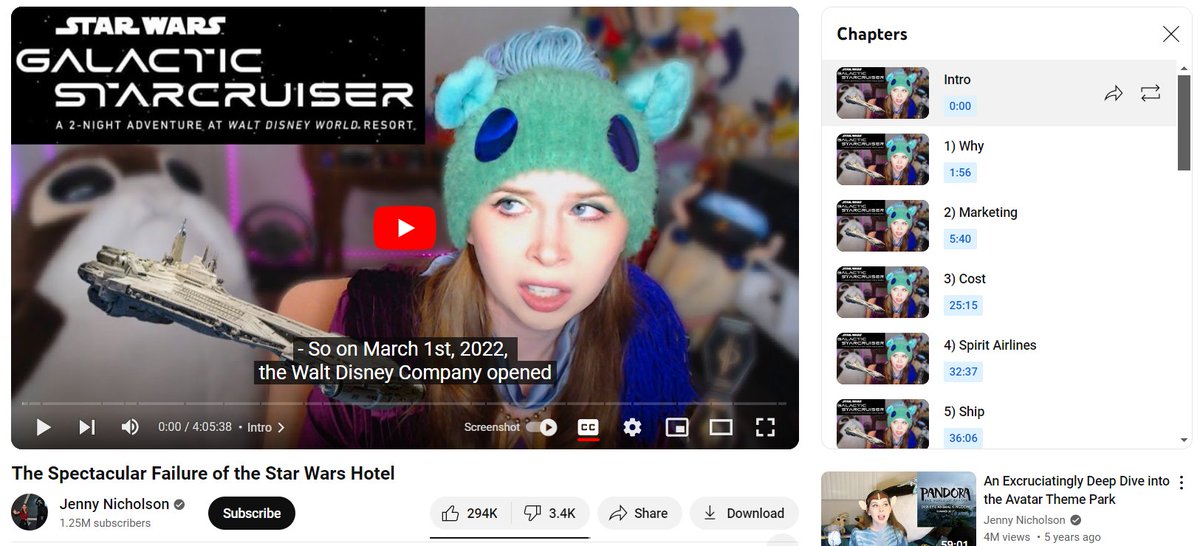Expand the Intro chapter chevron in player
The width and height of the screenshot is (1200, 546).
click(x=281, y=427)
